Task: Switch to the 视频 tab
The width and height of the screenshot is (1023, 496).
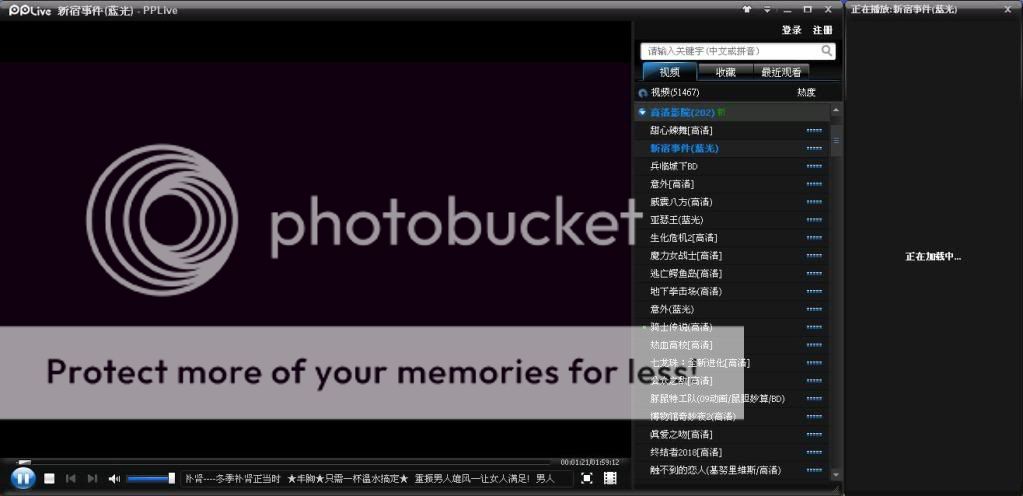Action: coord(669,72)
